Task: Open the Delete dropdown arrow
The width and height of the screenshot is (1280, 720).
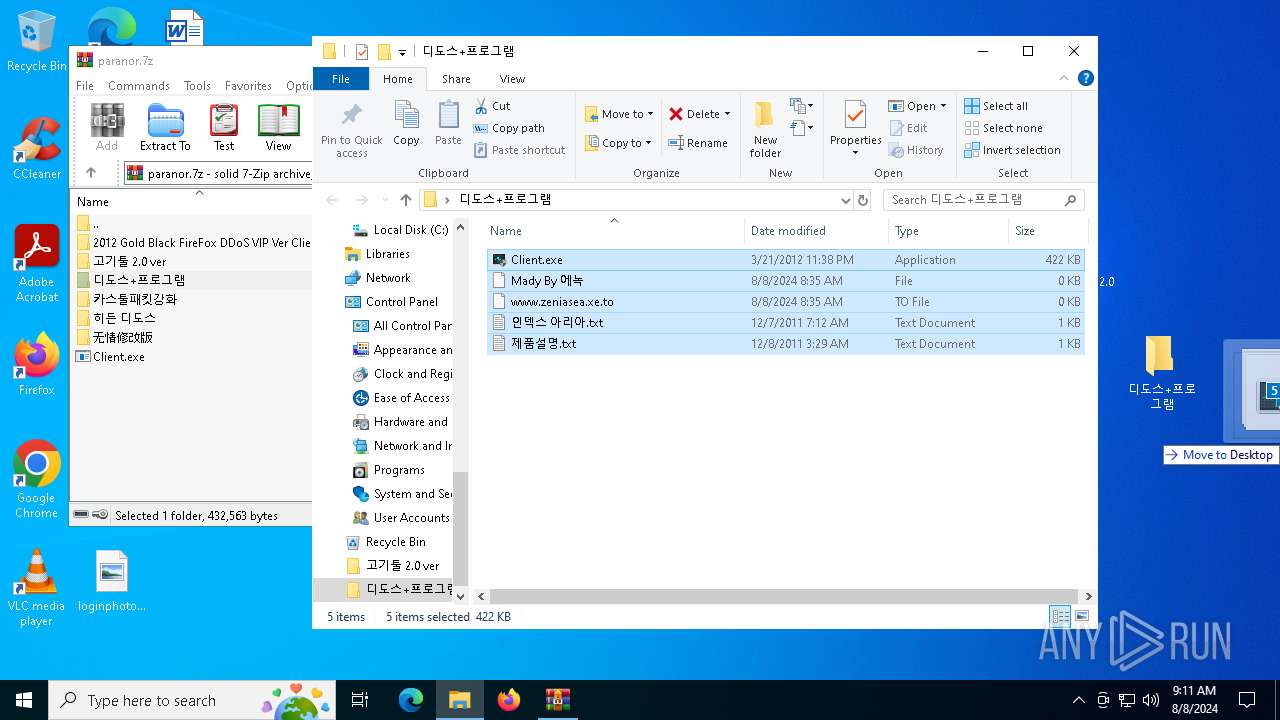Action: pyautogui.click(x=727, y=114)
